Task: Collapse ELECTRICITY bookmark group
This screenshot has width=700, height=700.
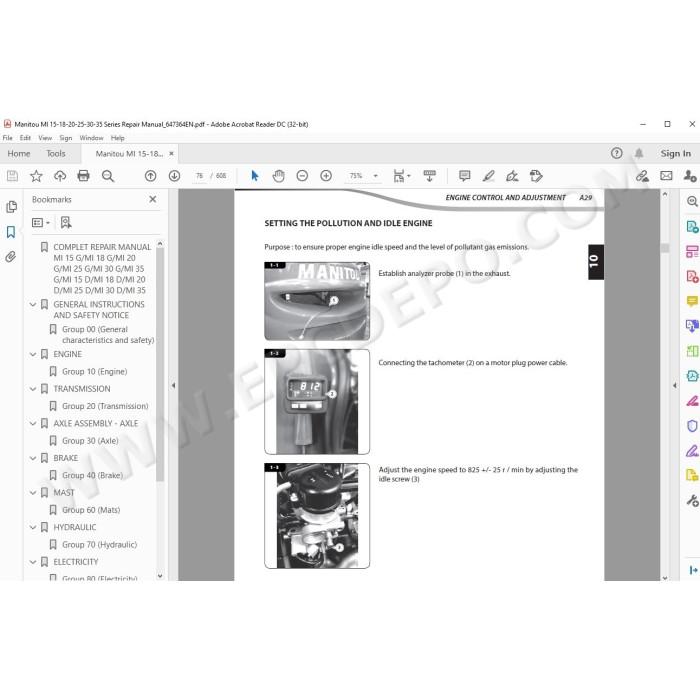Action: [x=33, y=562]
